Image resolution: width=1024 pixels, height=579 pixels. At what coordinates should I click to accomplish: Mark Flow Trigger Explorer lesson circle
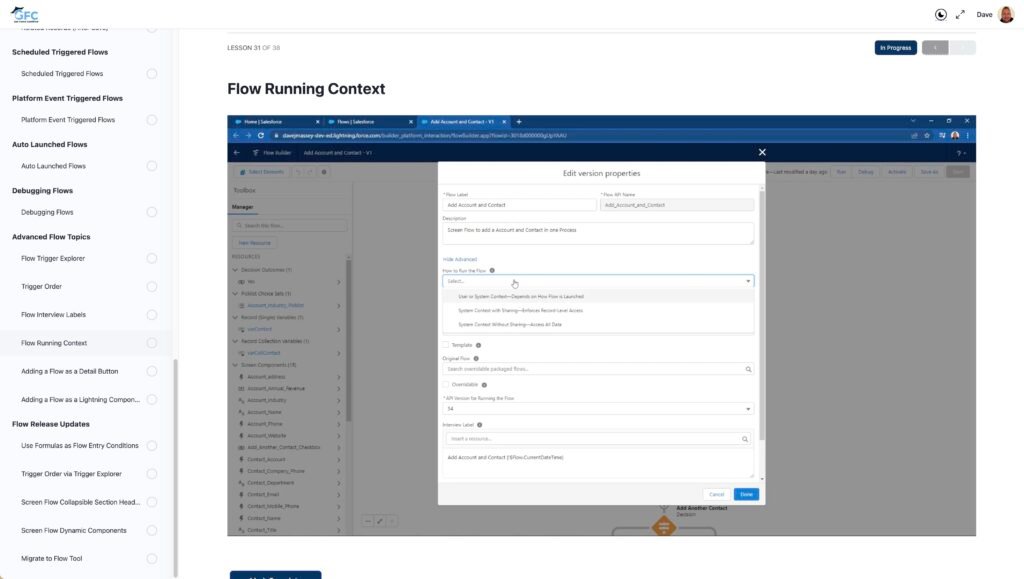(x=152, y=258)
